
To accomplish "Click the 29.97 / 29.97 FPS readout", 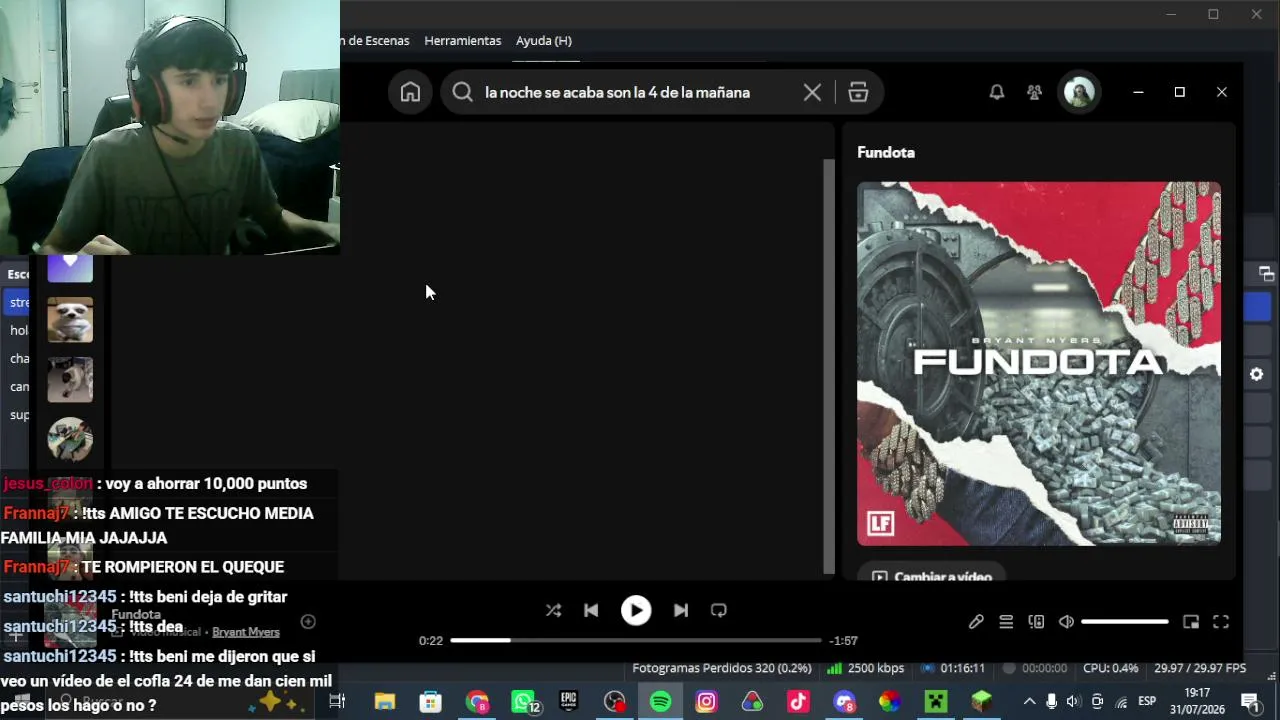I will coord(1200,668).
